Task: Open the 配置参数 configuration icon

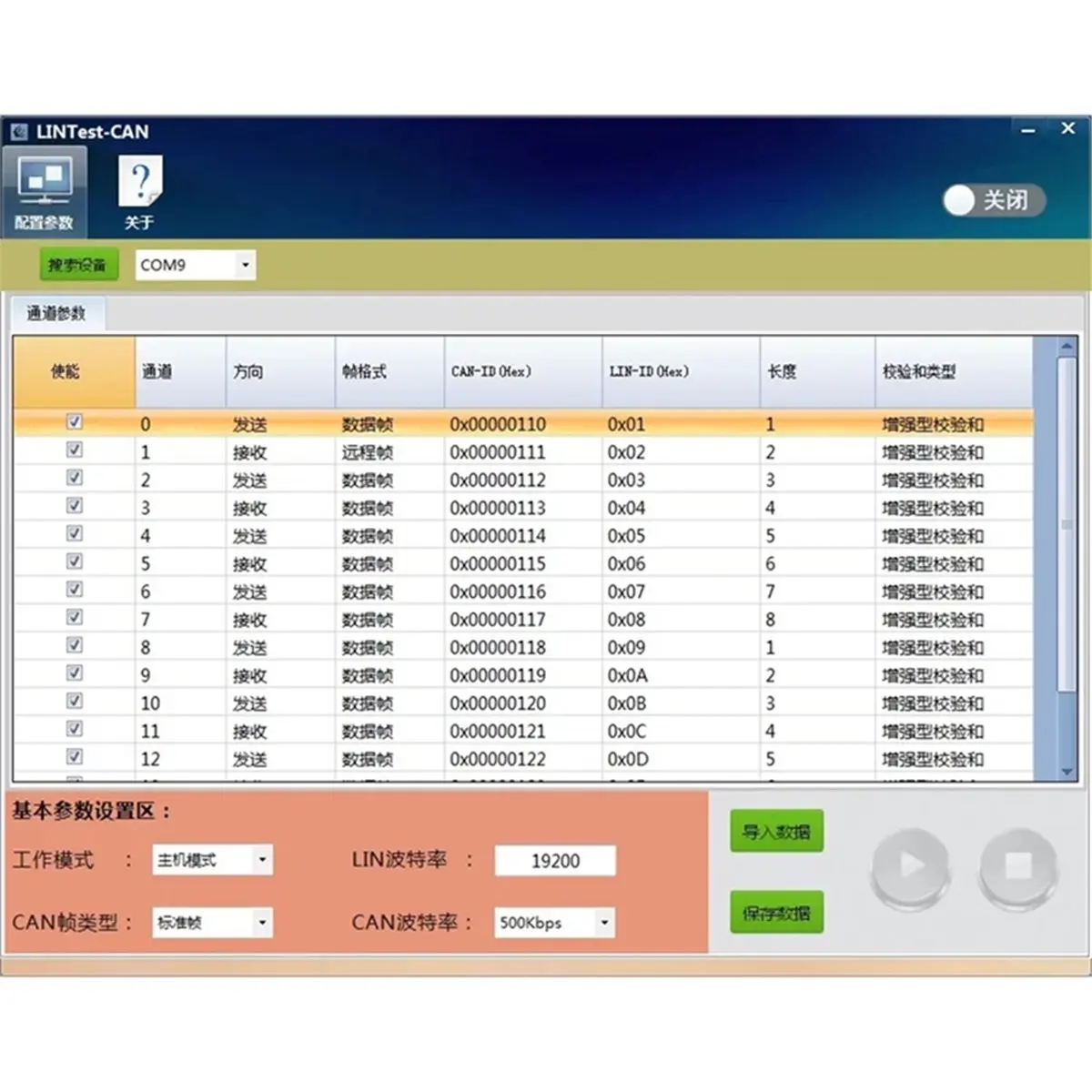Action: (x=45, y=193)
